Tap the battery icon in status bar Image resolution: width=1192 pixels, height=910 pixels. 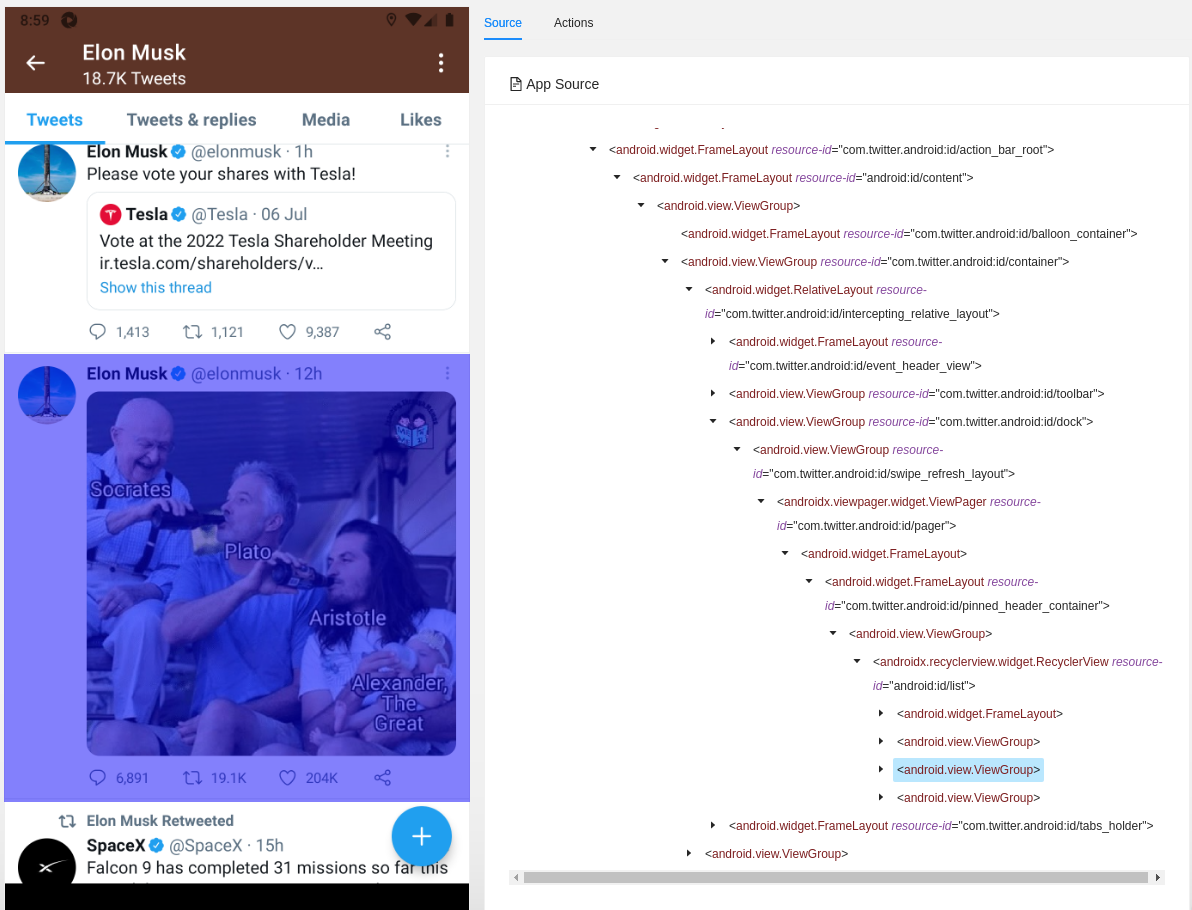pos(449,20)
